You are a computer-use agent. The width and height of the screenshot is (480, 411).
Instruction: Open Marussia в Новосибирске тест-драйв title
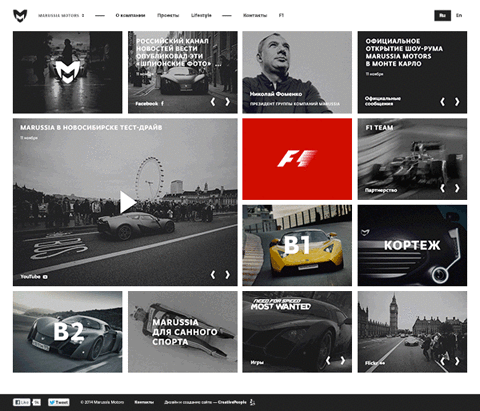[91, 128]
